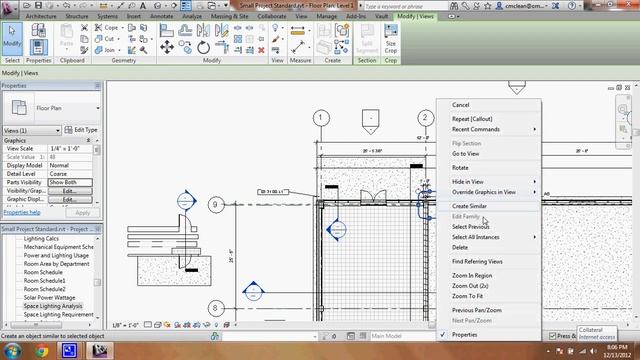Click the Size Crop button
The width and height of the screenshot is (640, 360).
point(391,39)
